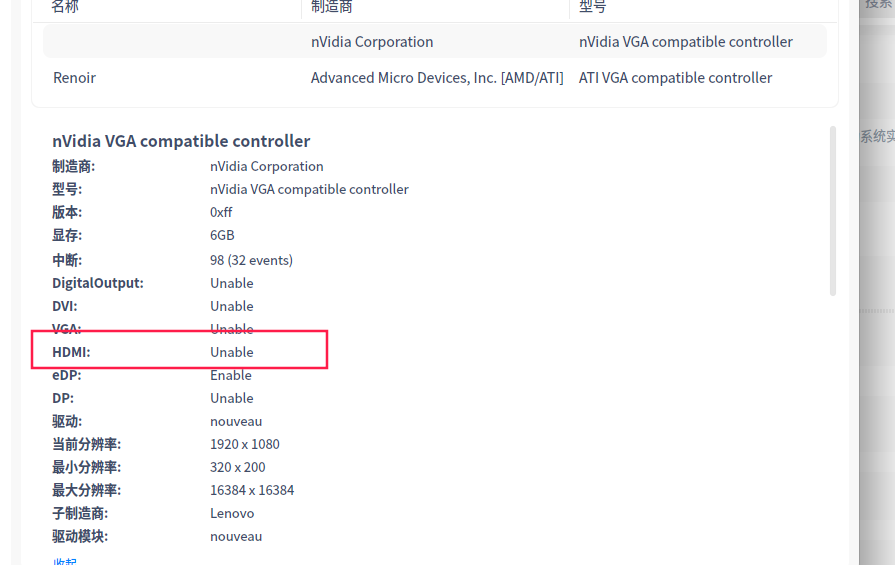895x565 pixels.
Task: Click the ATI VGA compatible controller cell
Action: click(x=675, y=78)
